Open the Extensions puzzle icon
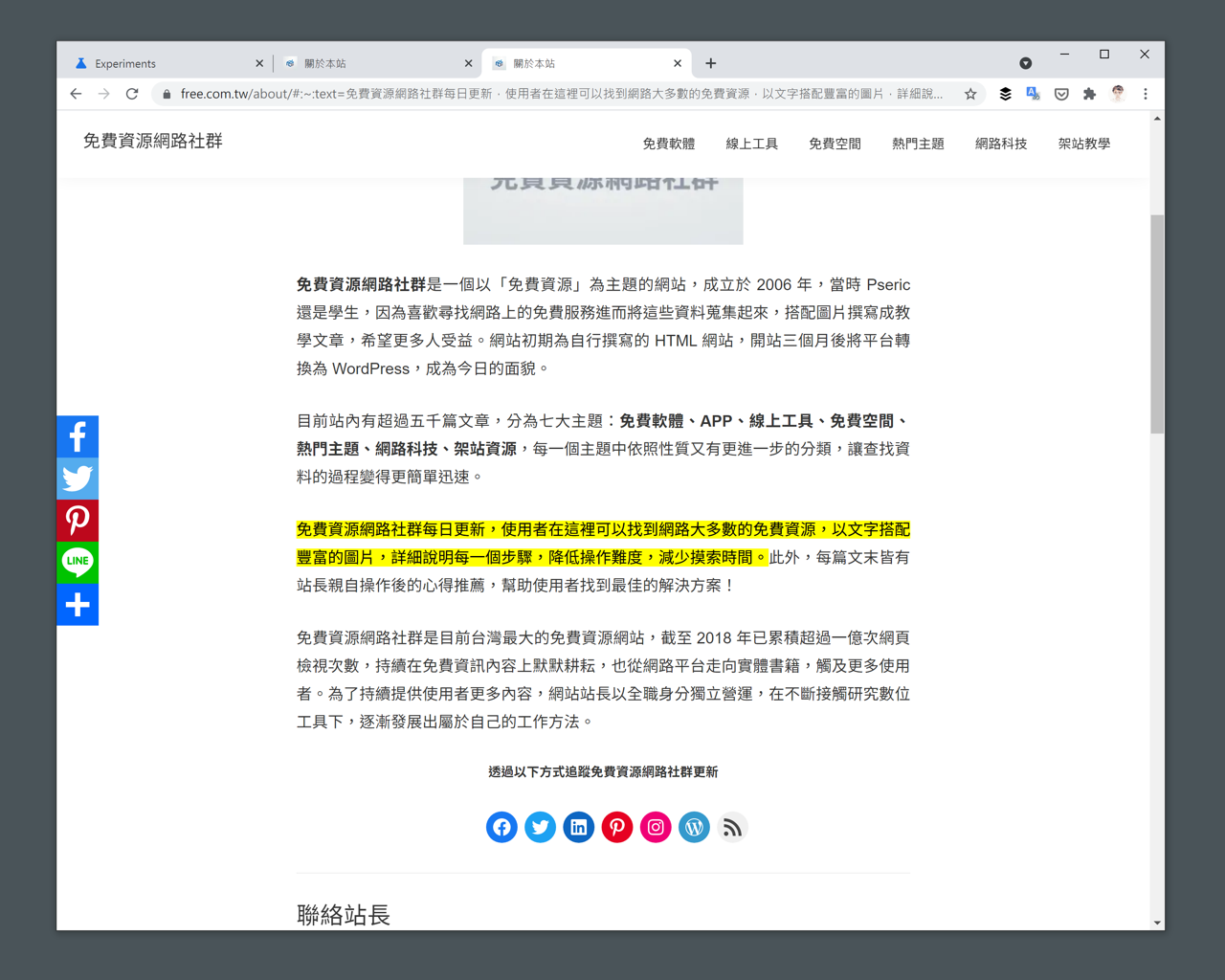This screenshot has height=980, width=1225. point(1089,94)
